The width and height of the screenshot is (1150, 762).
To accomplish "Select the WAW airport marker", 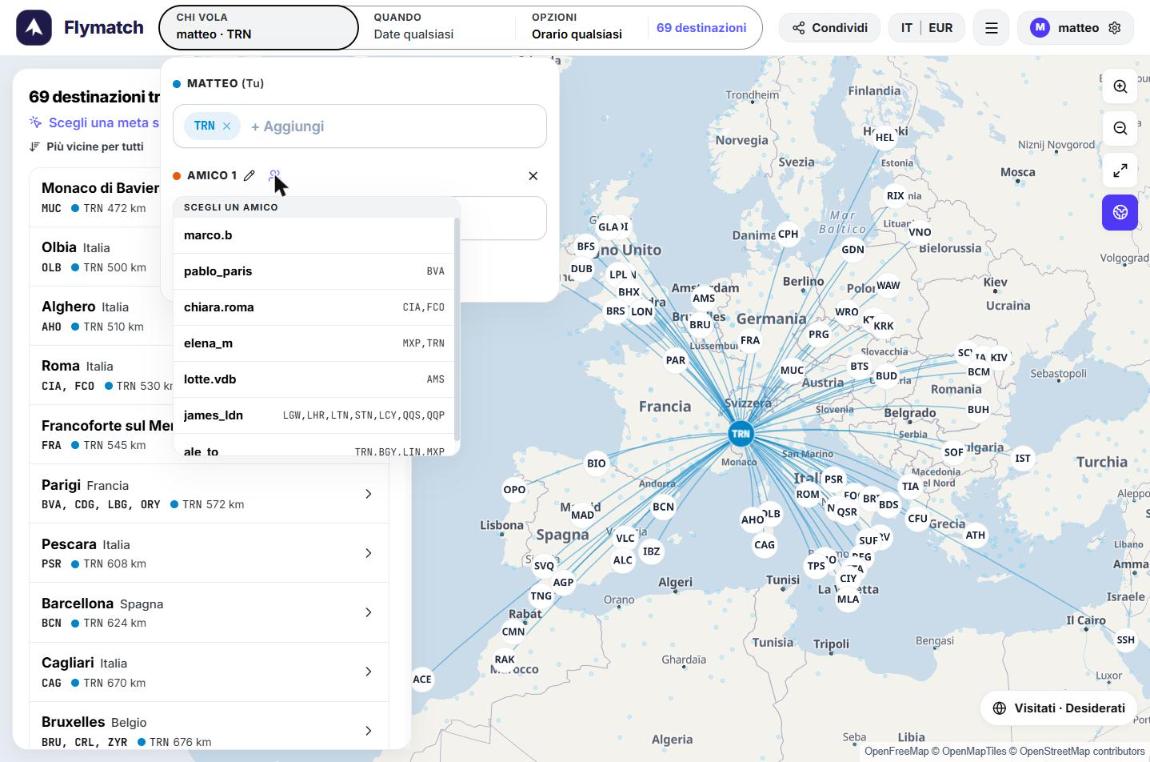I will (887, 285).
